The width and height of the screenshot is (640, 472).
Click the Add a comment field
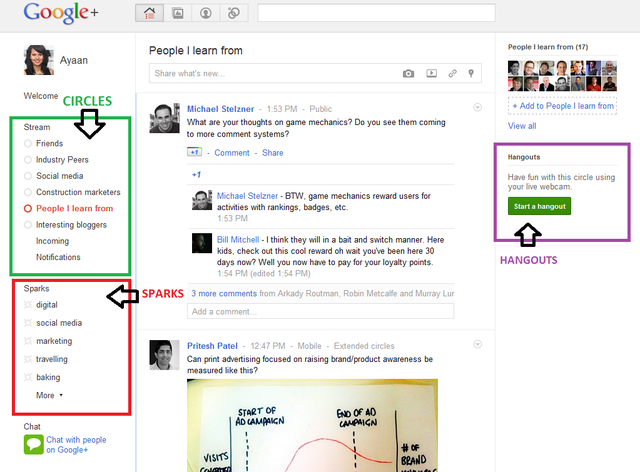pos(320,312)
